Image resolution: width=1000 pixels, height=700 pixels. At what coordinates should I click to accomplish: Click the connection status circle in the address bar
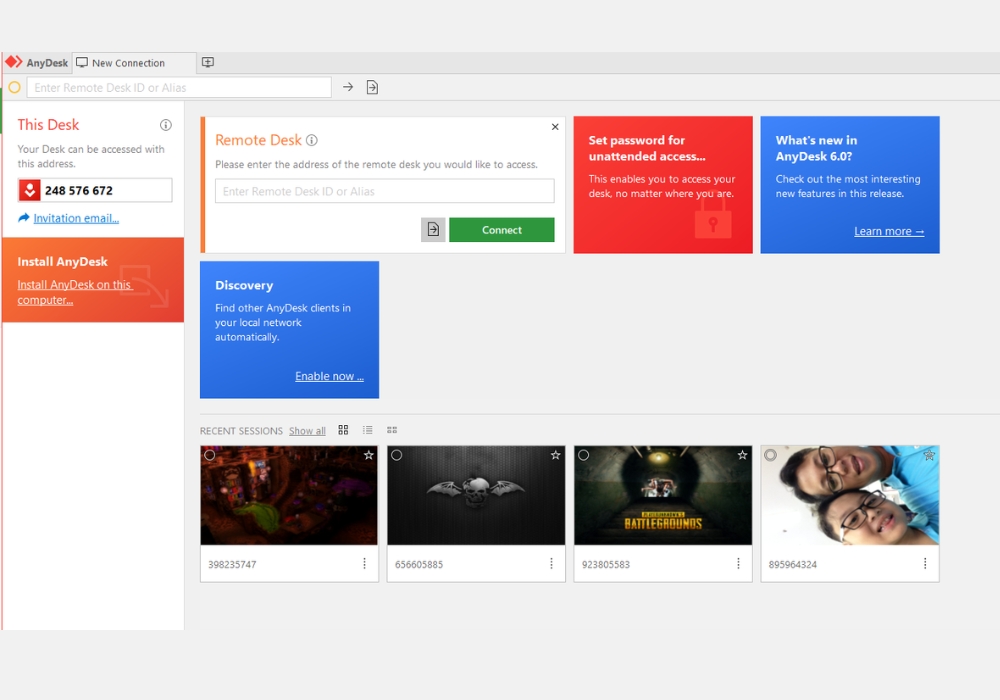tap(15, 87)
